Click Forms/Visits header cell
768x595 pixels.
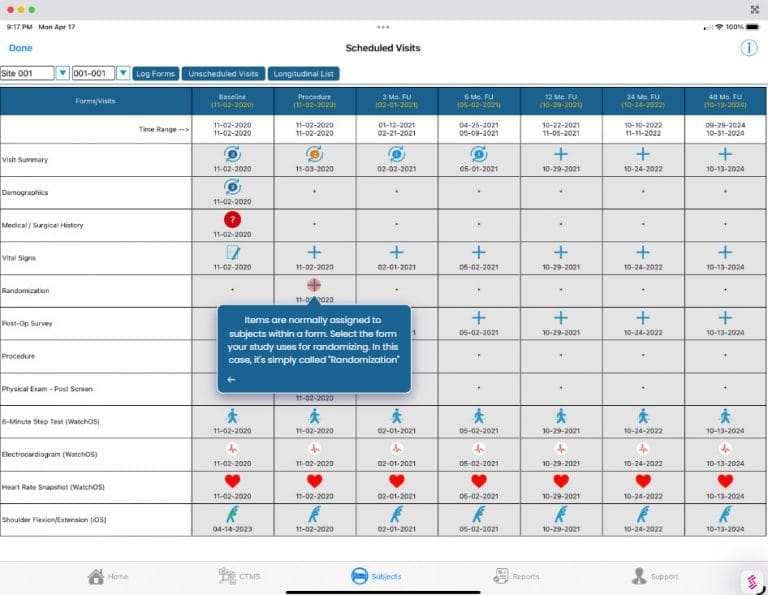(x=96, y=101)
